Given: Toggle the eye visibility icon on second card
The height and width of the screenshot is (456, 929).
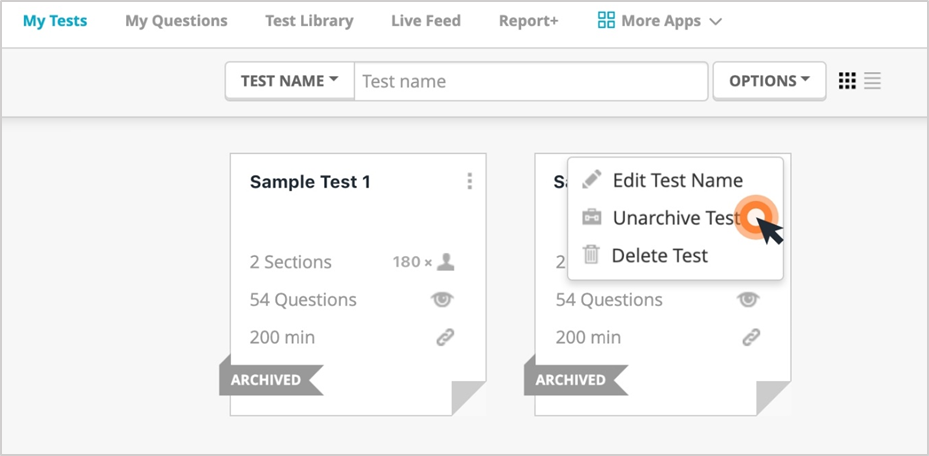Looking at the screenshot, I should [x=748, y=300].
